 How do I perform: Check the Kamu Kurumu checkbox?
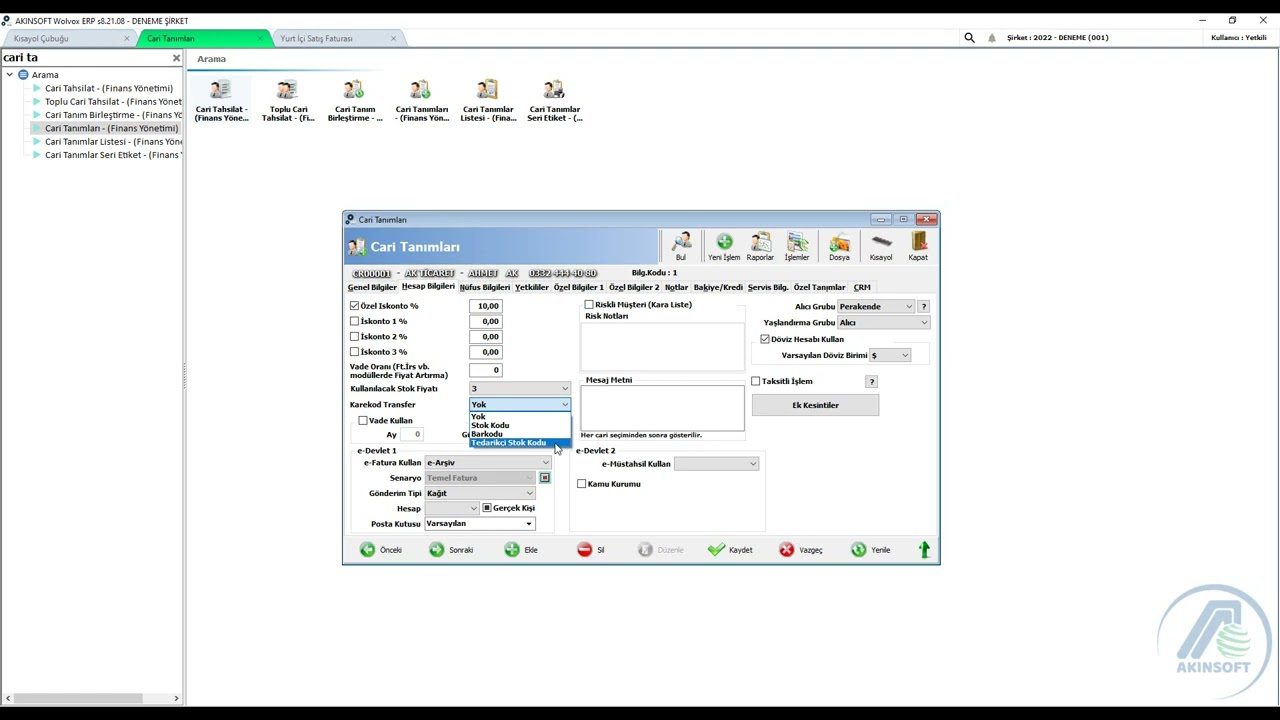click(582, 484)
